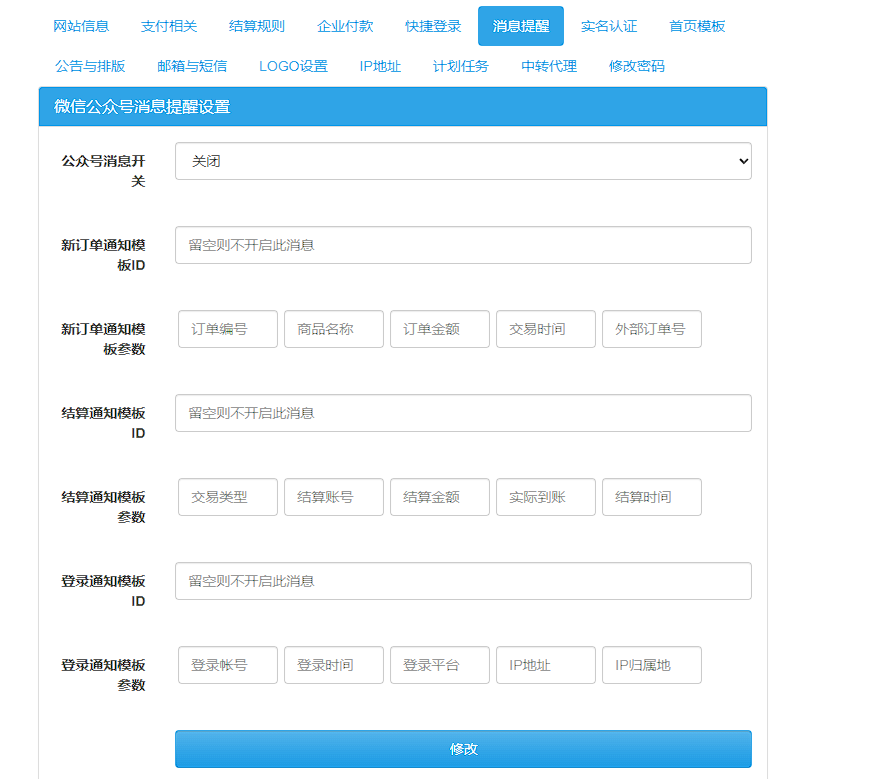
Task: Click the 订单编号 parameter field
Action: (x=227, y=328)
